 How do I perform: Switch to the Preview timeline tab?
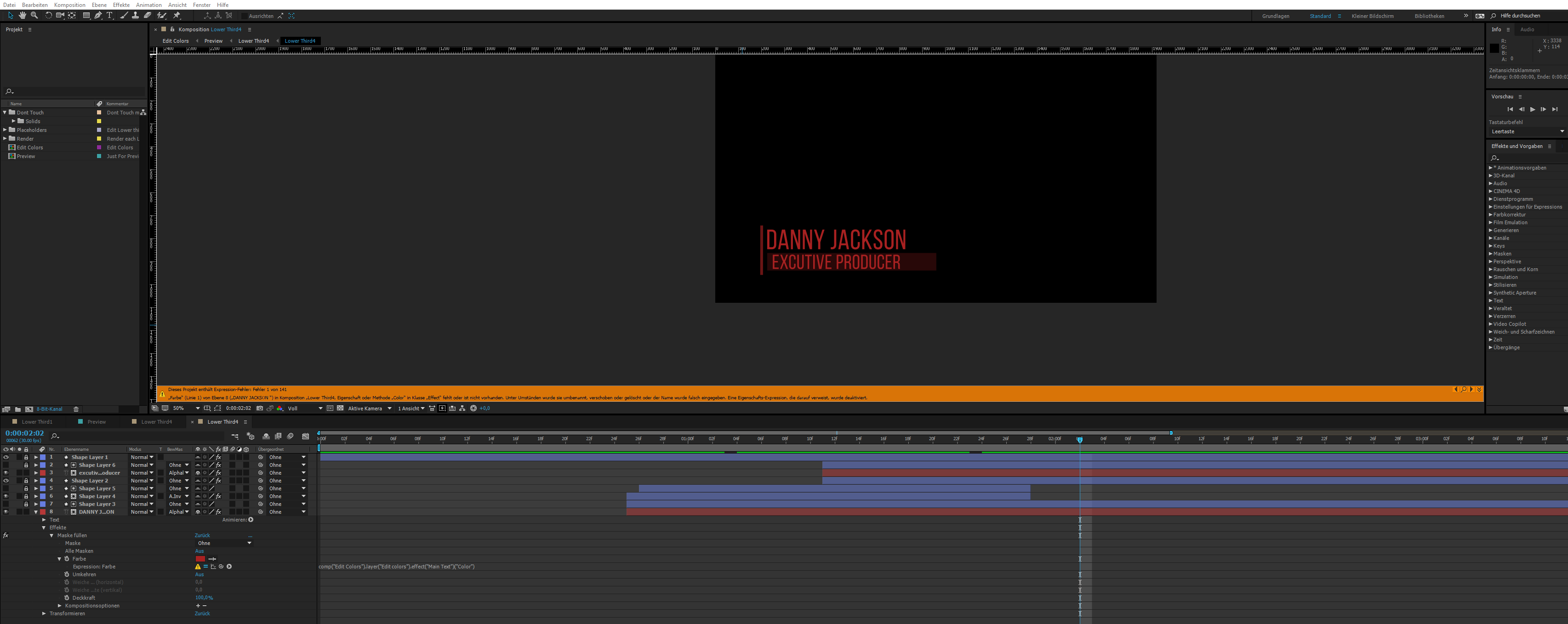pos(96,422)
